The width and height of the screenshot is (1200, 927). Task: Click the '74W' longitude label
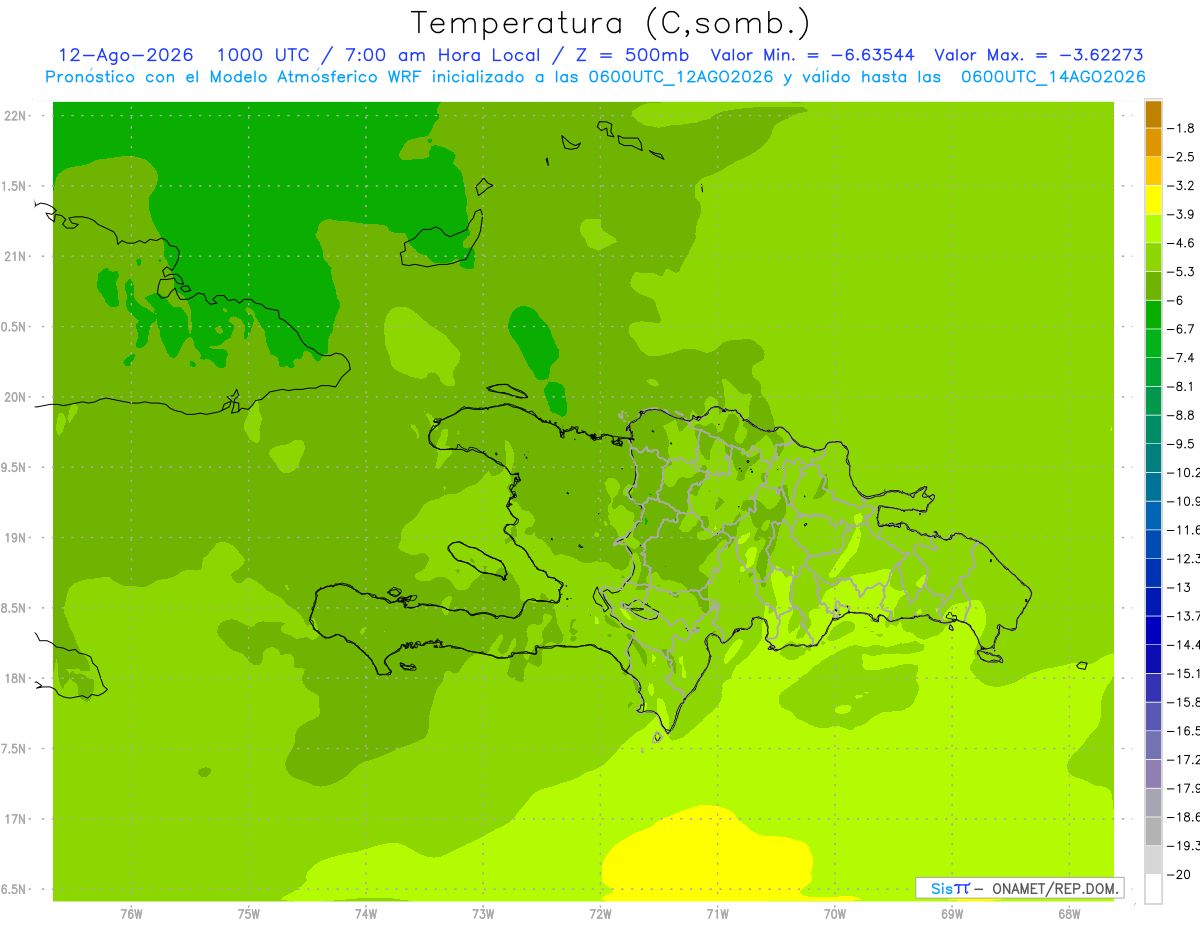[x=366, y=914]
